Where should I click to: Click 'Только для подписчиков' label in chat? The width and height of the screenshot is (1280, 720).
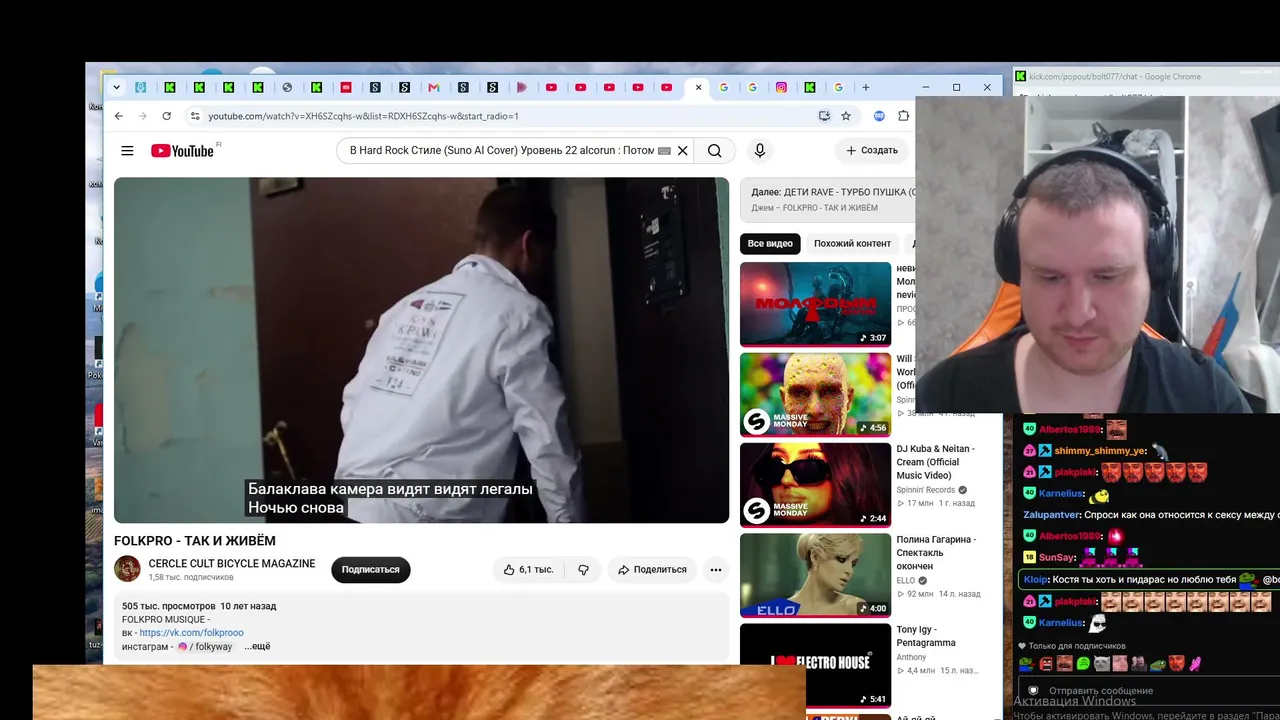pyautogui.click(x=1076, y=646)
